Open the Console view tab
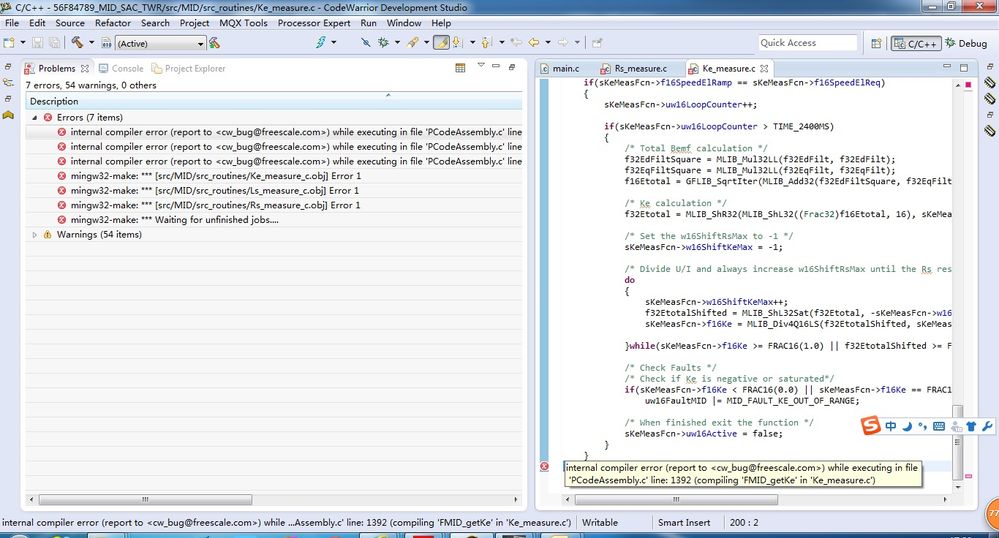This screenshot has height=538, width=999. (127, 68)
